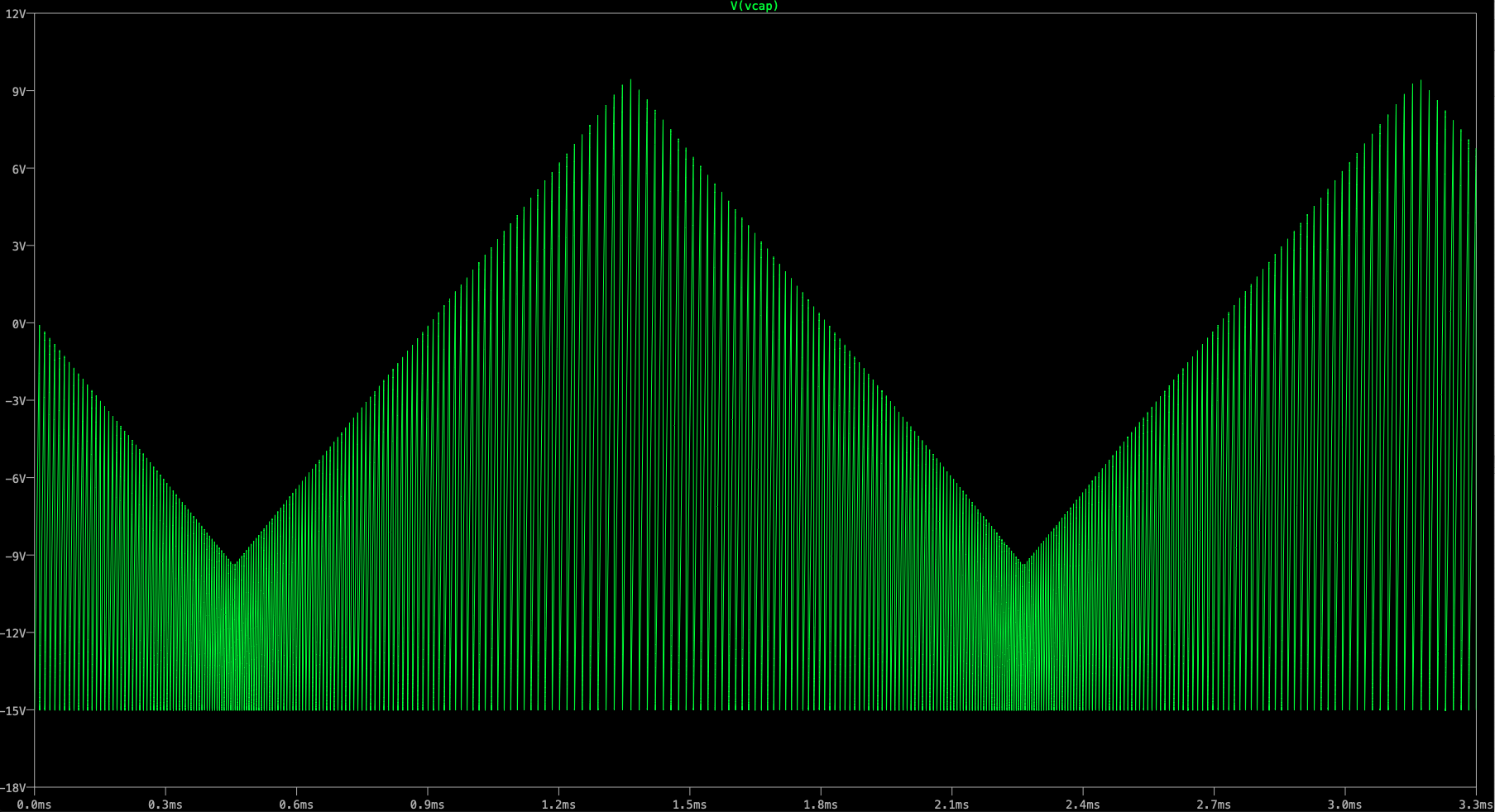Click the -18V label at the axis bottom
Viewport: 1495px width, 812px height.
(15, 788)
